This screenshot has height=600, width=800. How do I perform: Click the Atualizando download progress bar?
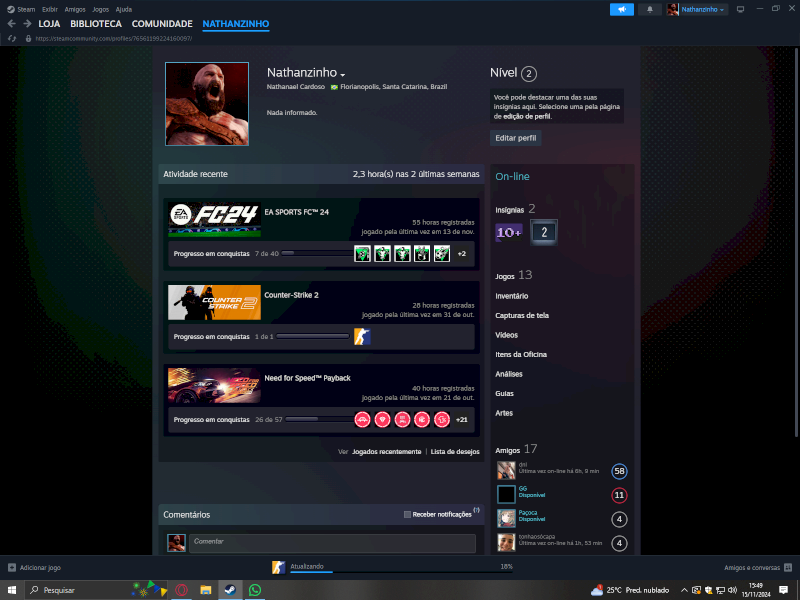pos(402,572)
